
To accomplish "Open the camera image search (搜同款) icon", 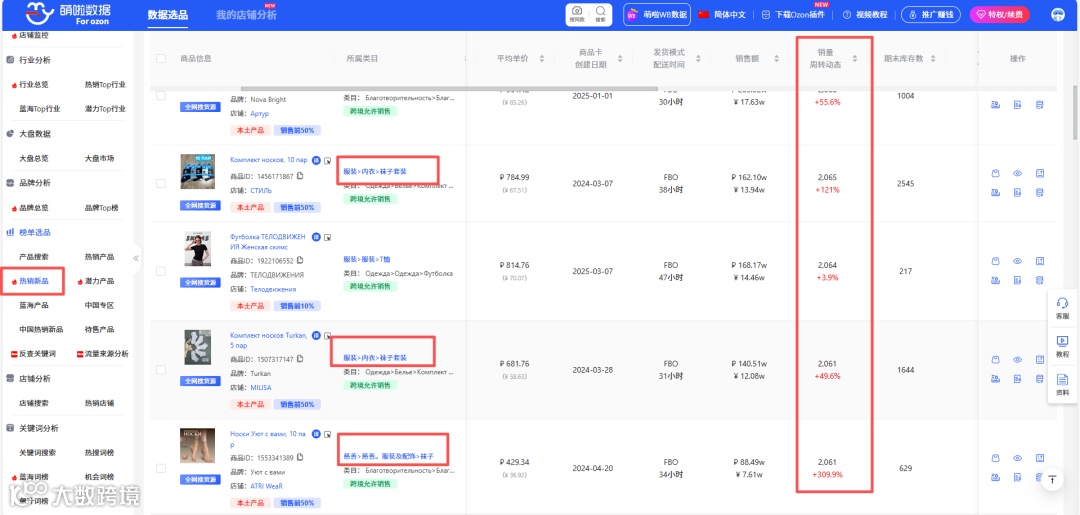I will tap(577, 14).
